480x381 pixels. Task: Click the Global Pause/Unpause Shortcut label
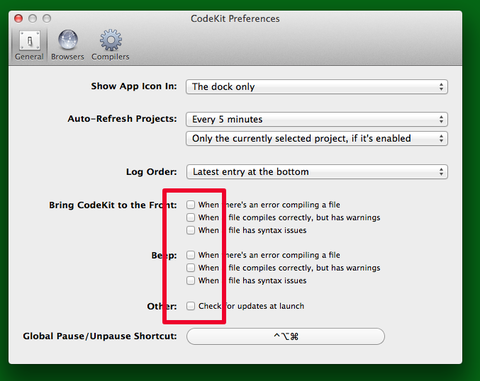pyautogui.click(x=100, y=336)
